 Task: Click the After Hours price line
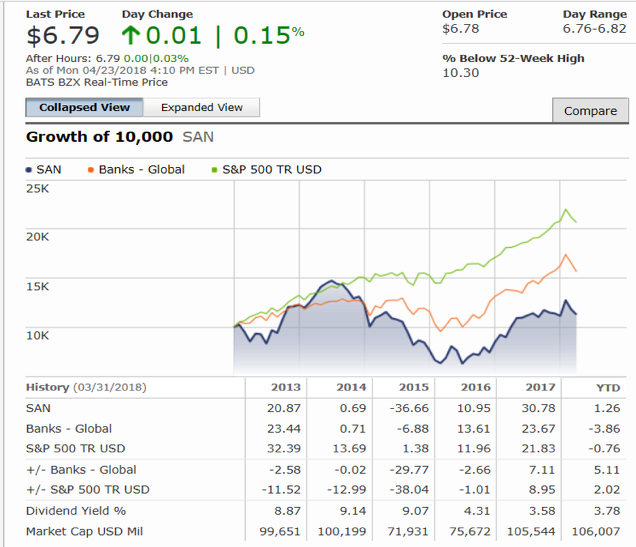[x=107, y=58]
